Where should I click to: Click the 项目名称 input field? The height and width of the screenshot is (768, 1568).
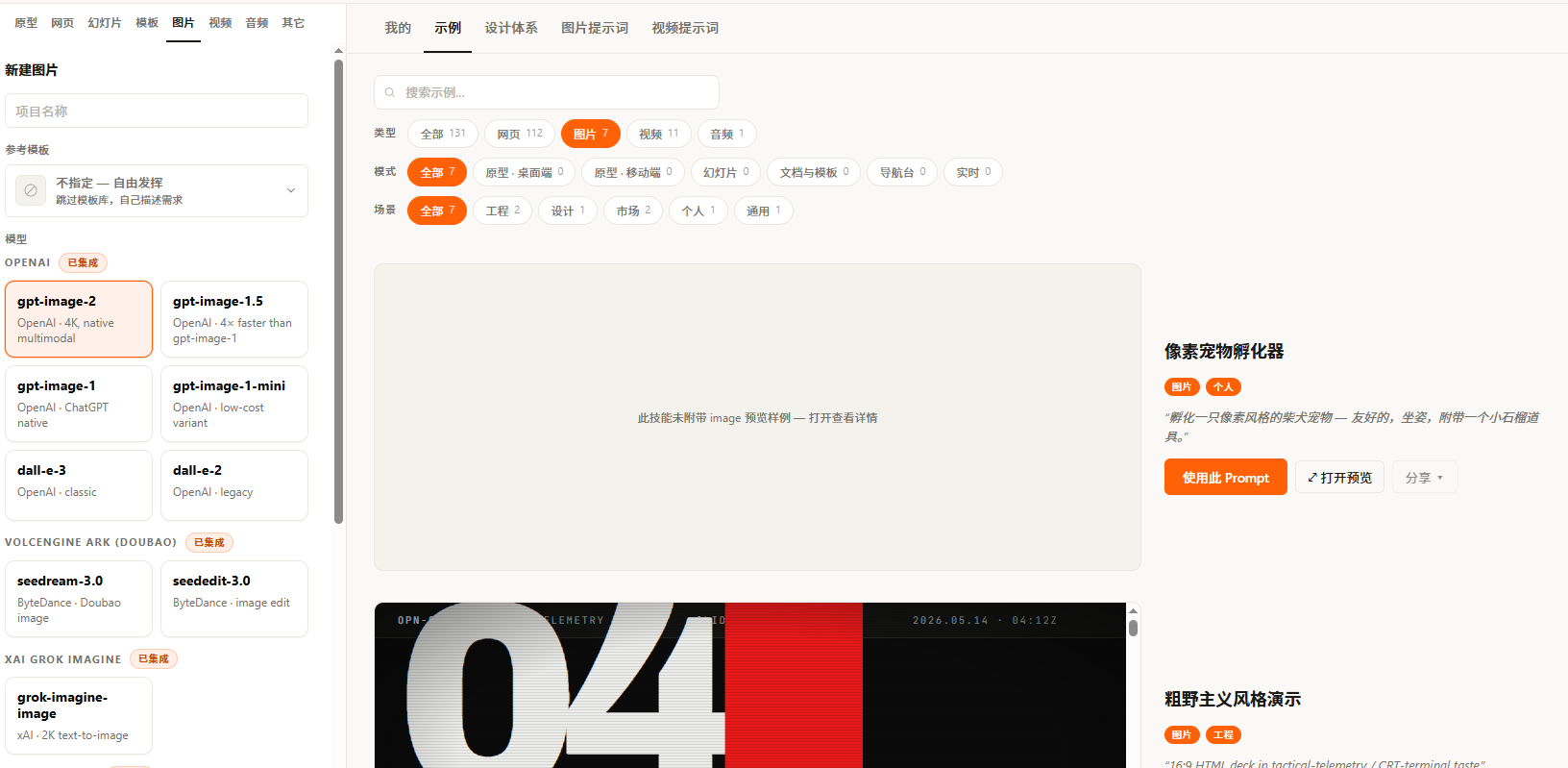tap(157, 111)
